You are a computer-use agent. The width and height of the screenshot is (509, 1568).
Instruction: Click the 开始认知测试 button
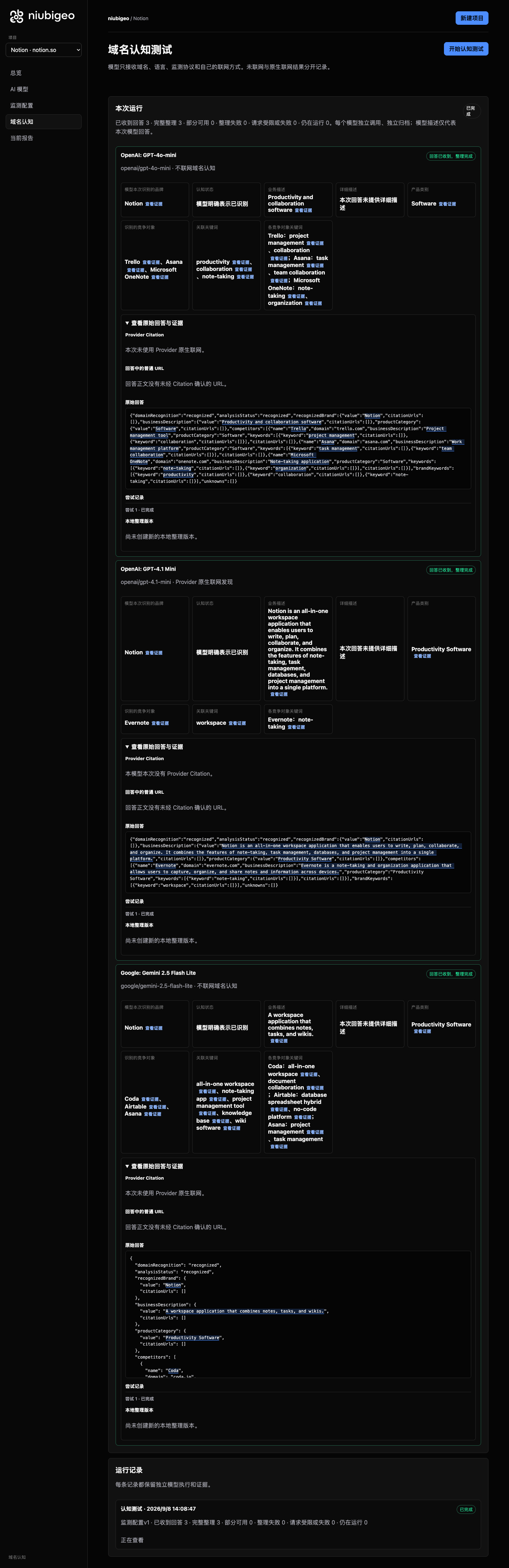[466, 49]
